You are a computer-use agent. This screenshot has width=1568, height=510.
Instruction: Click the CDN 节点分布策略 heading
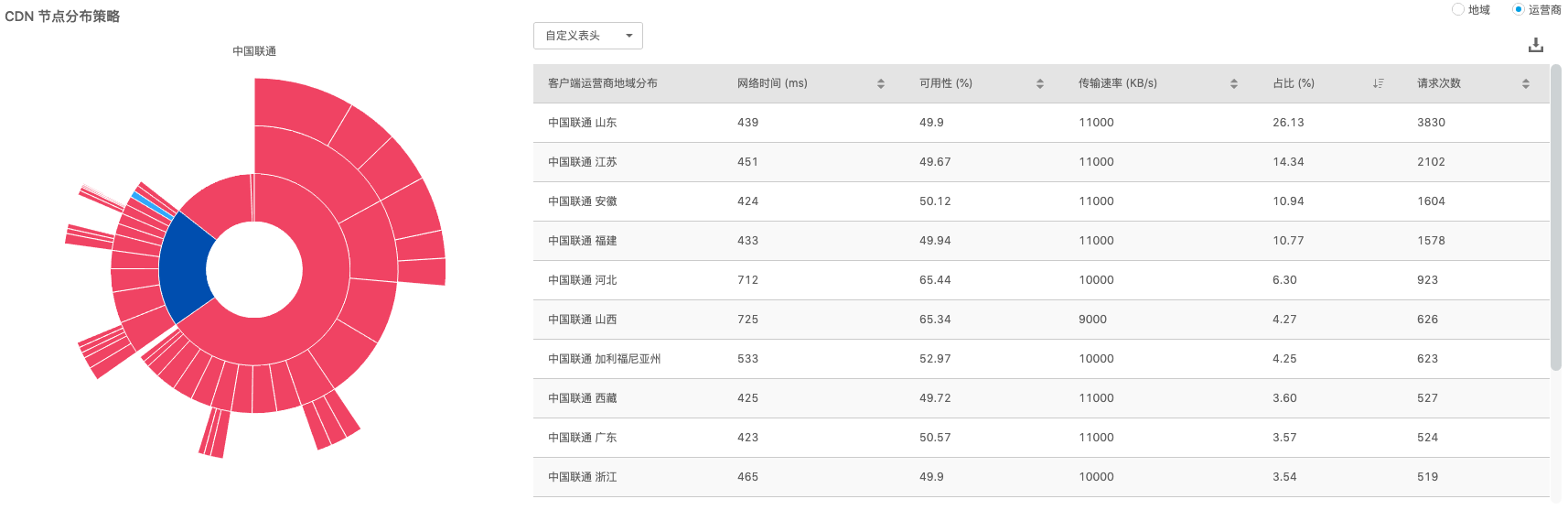(x=62, y=16)
